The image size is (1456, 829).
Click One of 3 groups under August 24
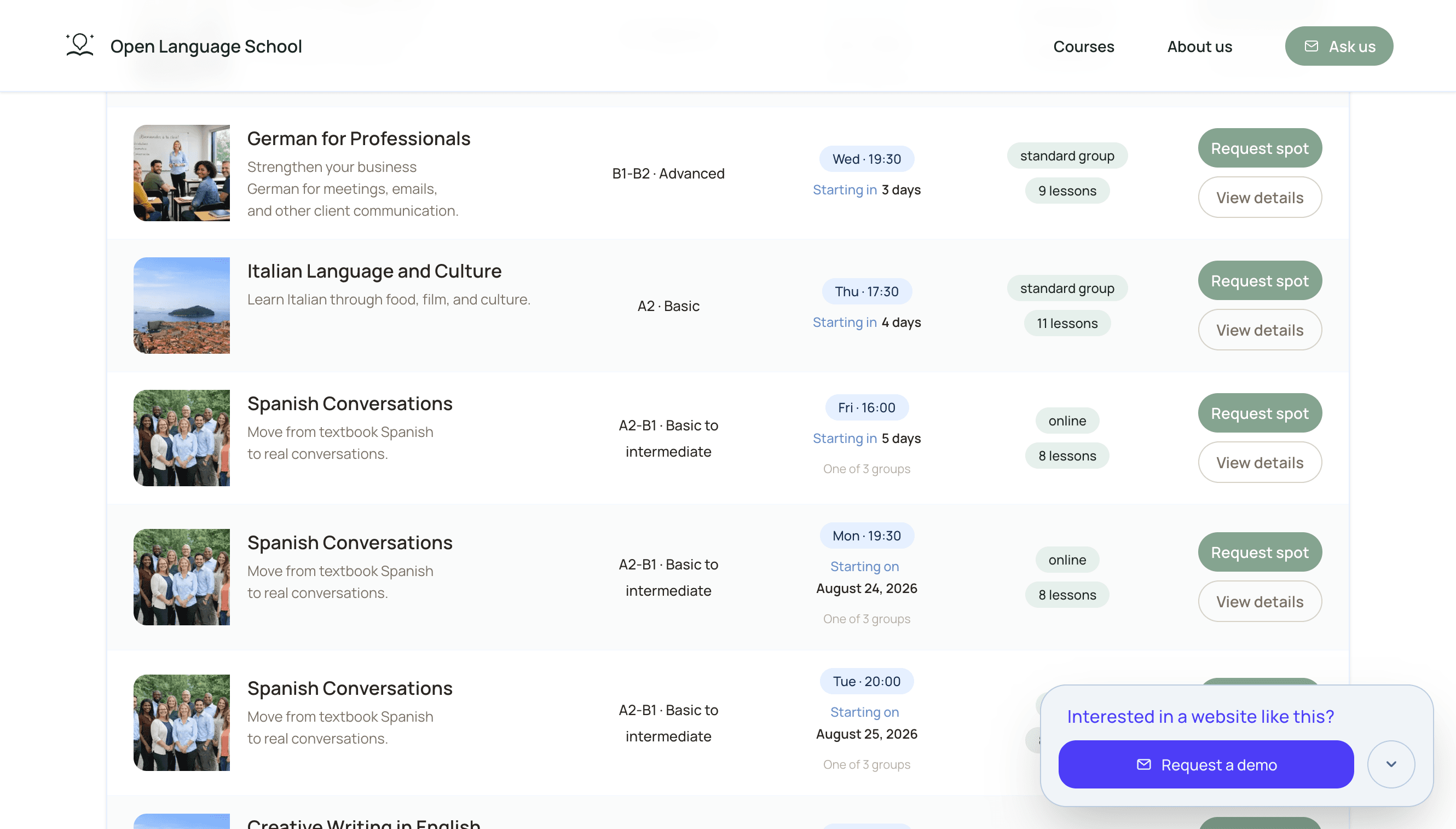pyautogui.click(x=866, y=619)
